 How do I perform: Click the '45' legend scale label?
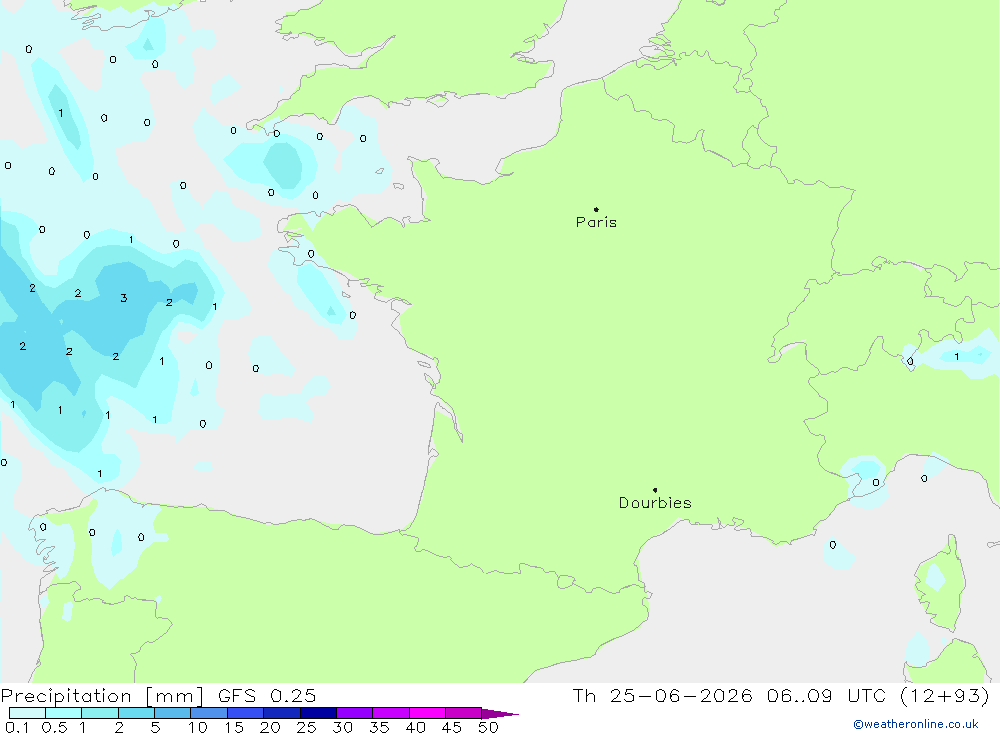point(452,727)
